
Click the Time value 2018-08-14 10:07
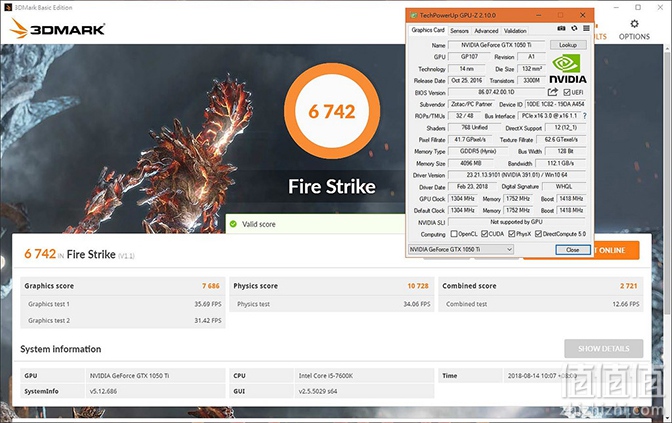point(542,375)
